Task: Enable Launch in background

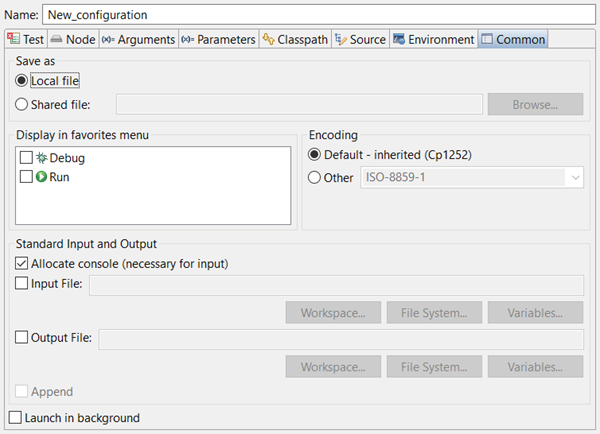Action: pos(15,417)
